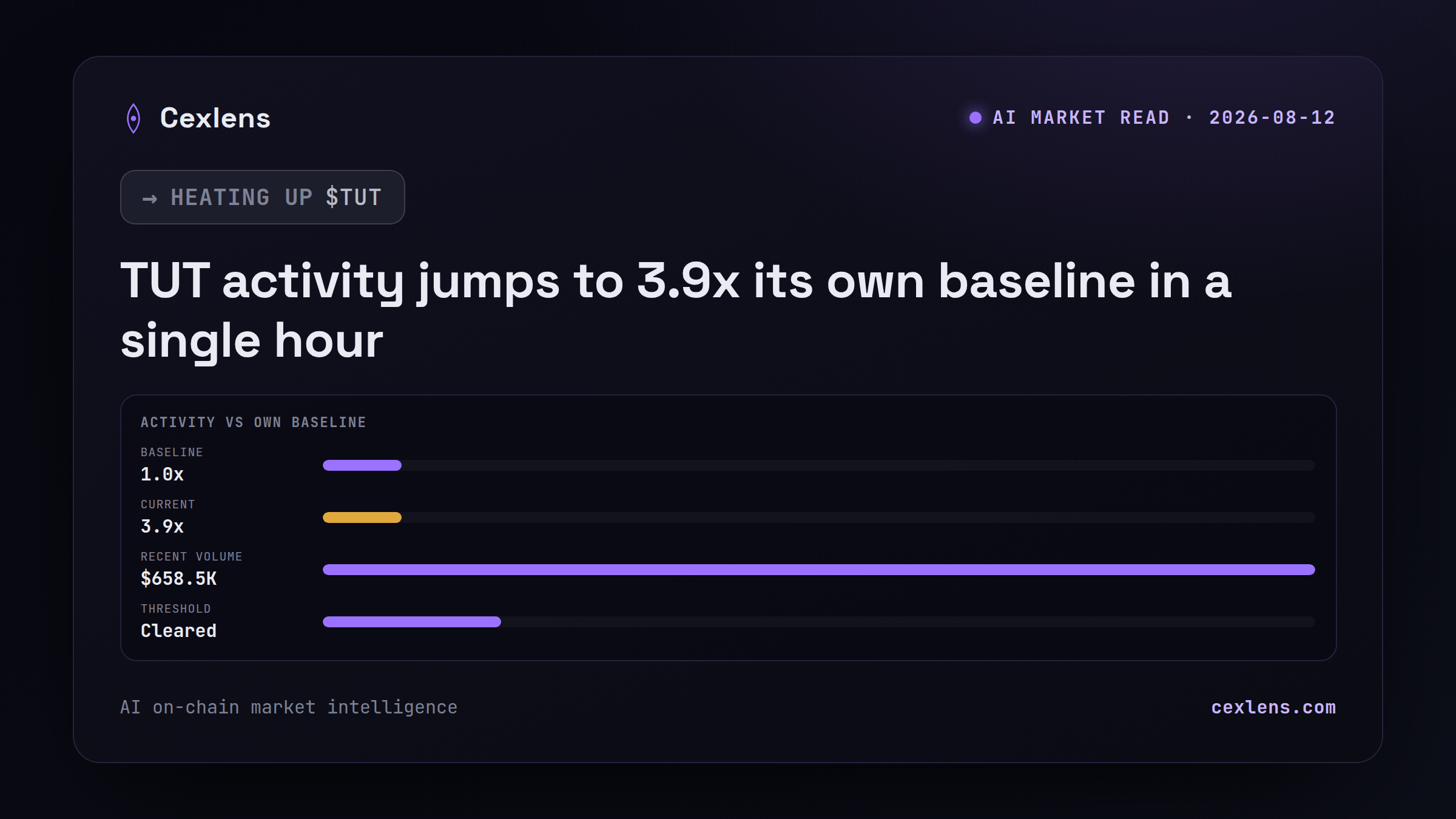
Task: Click the purple live status dot
Action: 976,118
